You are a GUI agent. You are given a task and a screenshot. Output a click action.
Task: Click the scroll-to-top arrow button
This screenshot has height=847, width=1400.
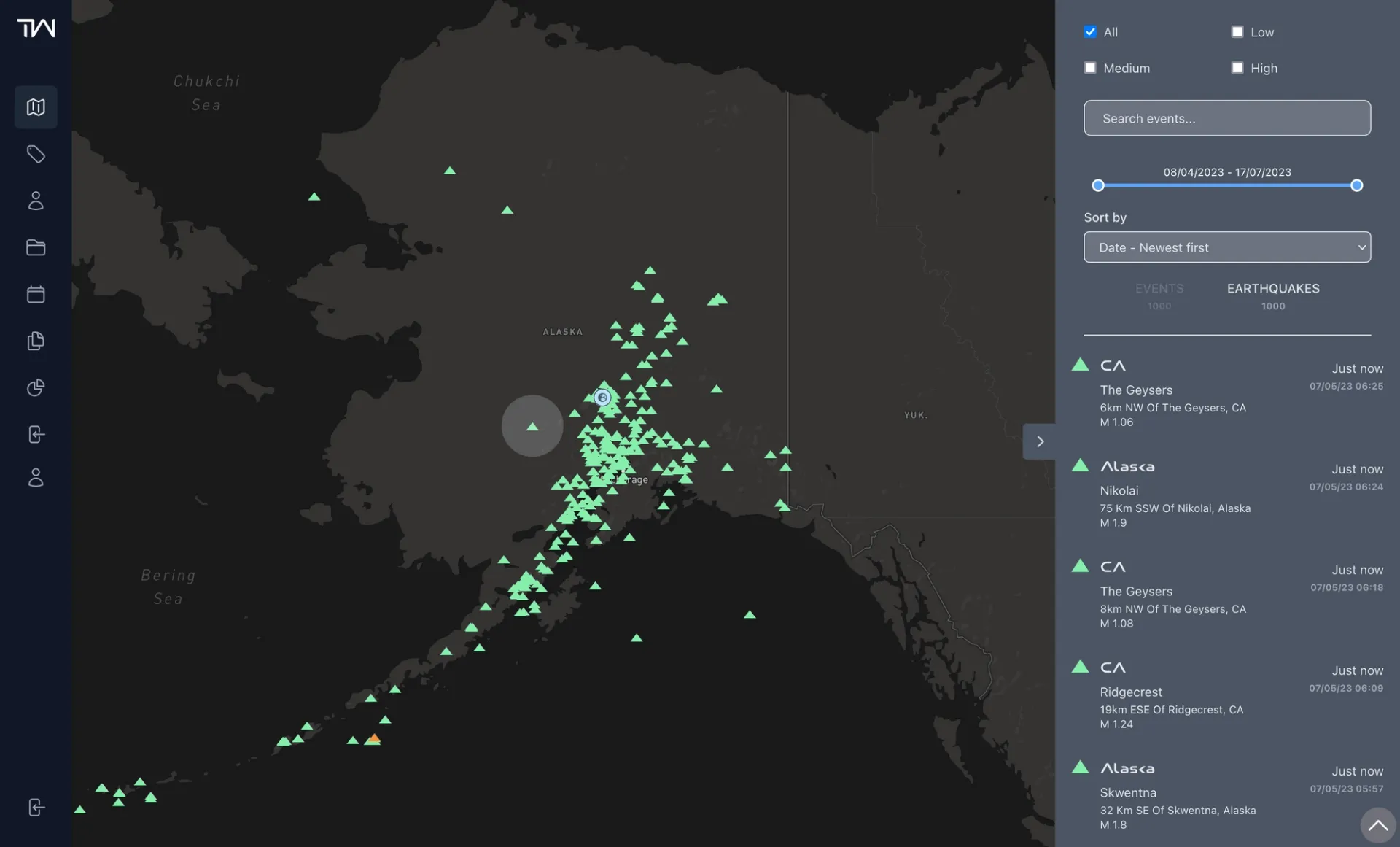tap(1377, 825)
